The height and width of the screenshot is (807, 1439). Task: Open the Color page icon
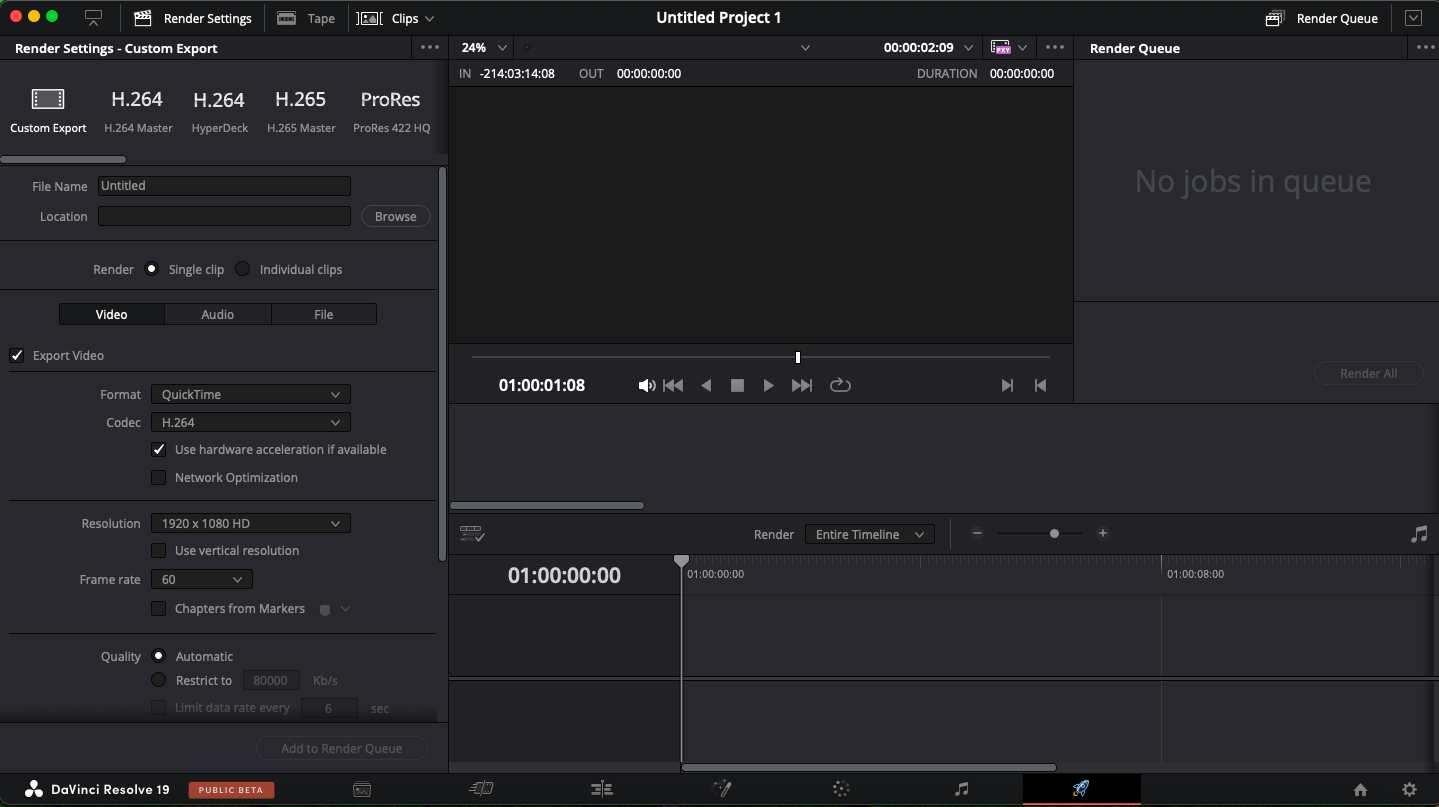(841, 789)
